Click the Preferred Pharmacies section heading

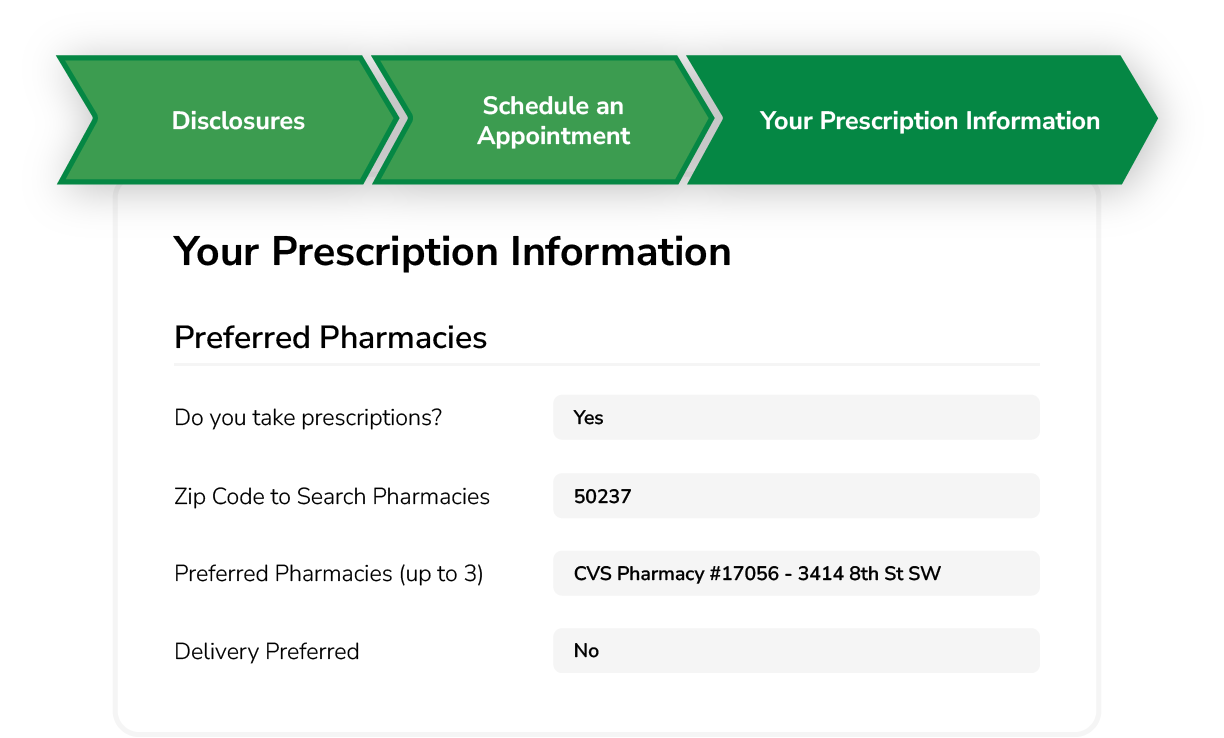point(330,337)
